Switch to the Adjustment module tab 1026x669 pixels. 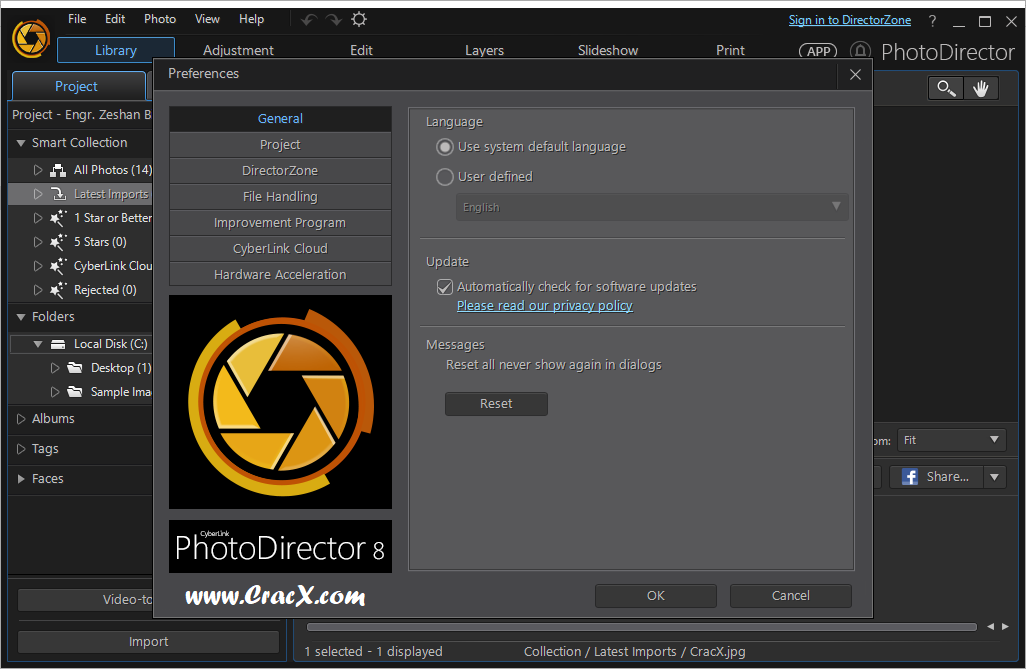(238, 50)
